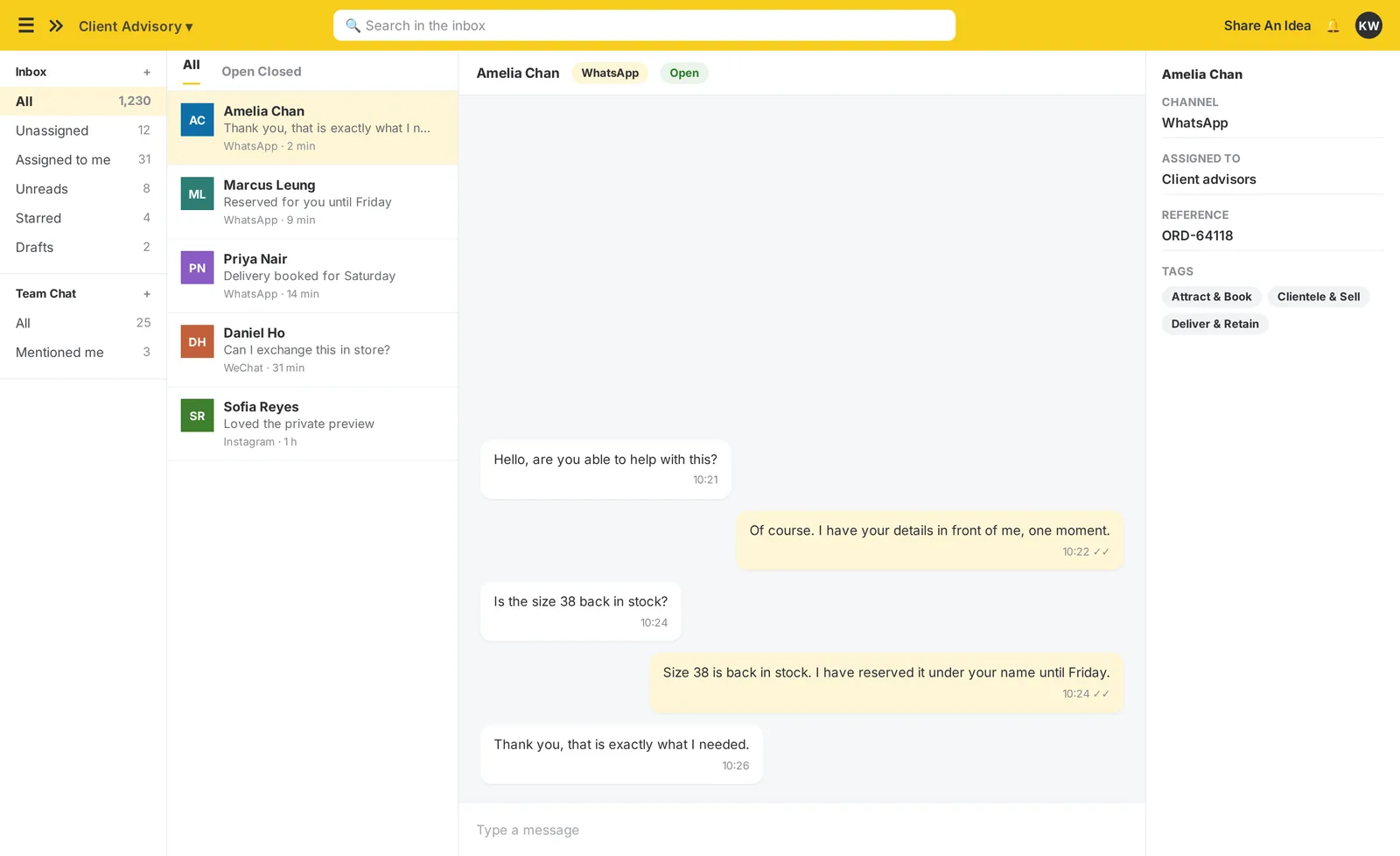Click Team Chat section heading
This screenshot has height=856, width=1400.
click(x=45, y=293)
